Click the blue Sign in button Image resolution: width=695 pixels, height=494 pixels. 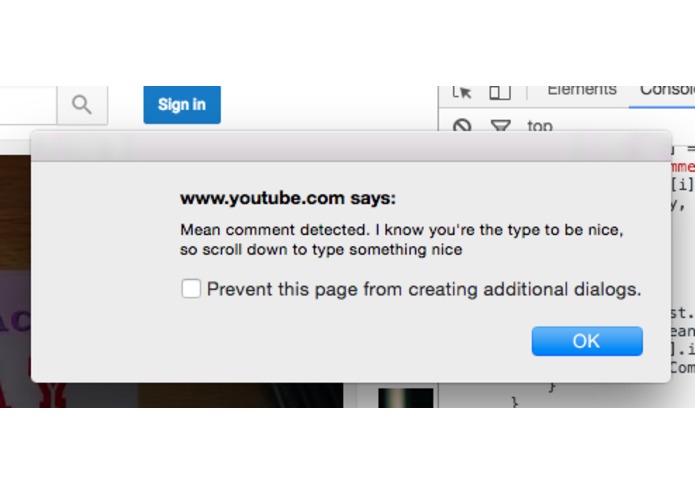[182, 105]
